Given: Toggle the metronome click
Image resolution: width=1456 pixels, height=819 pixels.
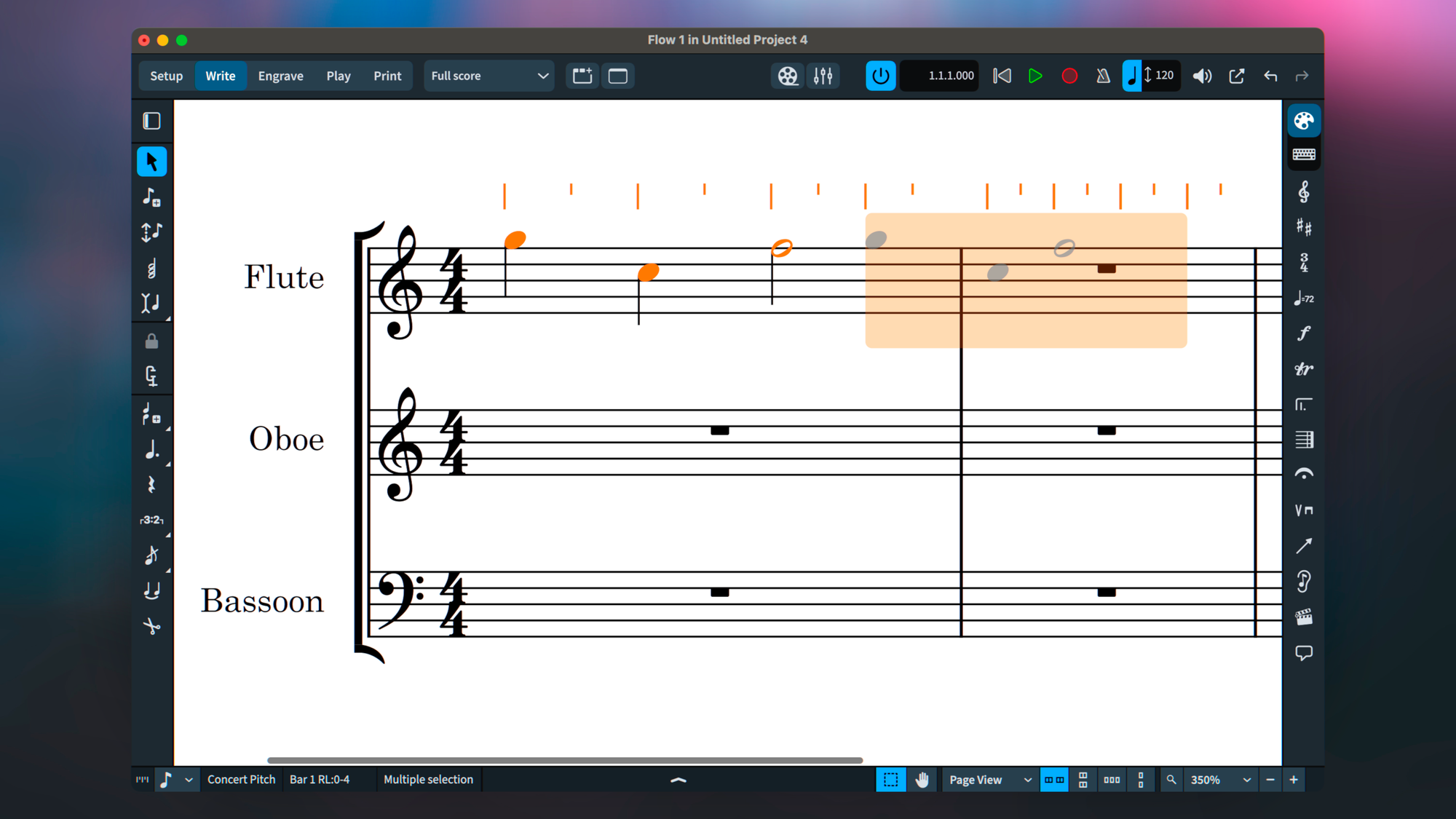Looking at the screenshot, I should 1103,76.
